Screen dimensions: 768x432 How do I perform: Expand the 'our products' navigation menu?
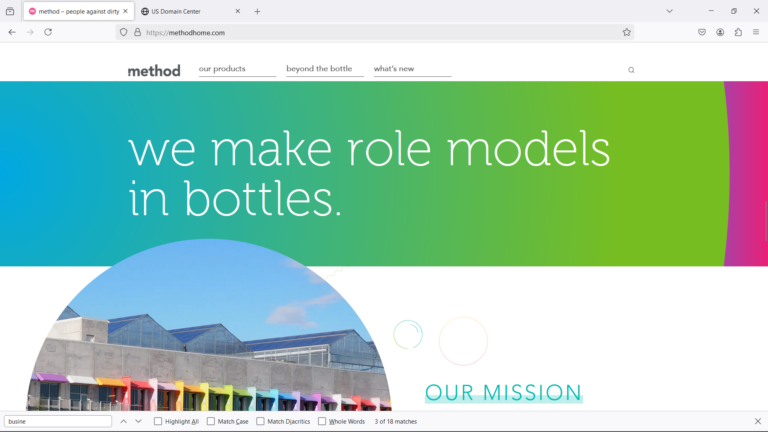pos(223,69)
